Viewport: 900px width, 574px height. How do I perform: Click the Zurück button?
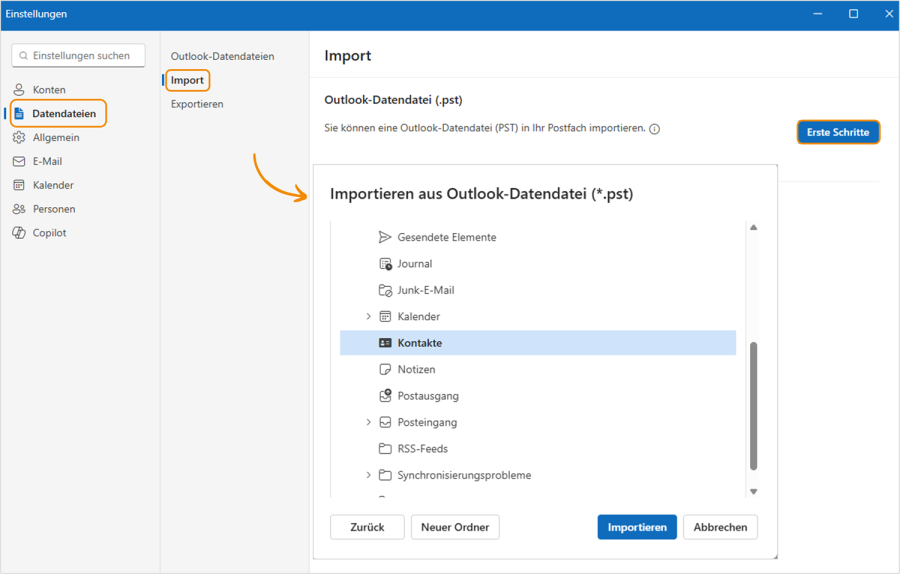[x=367, y=527]
